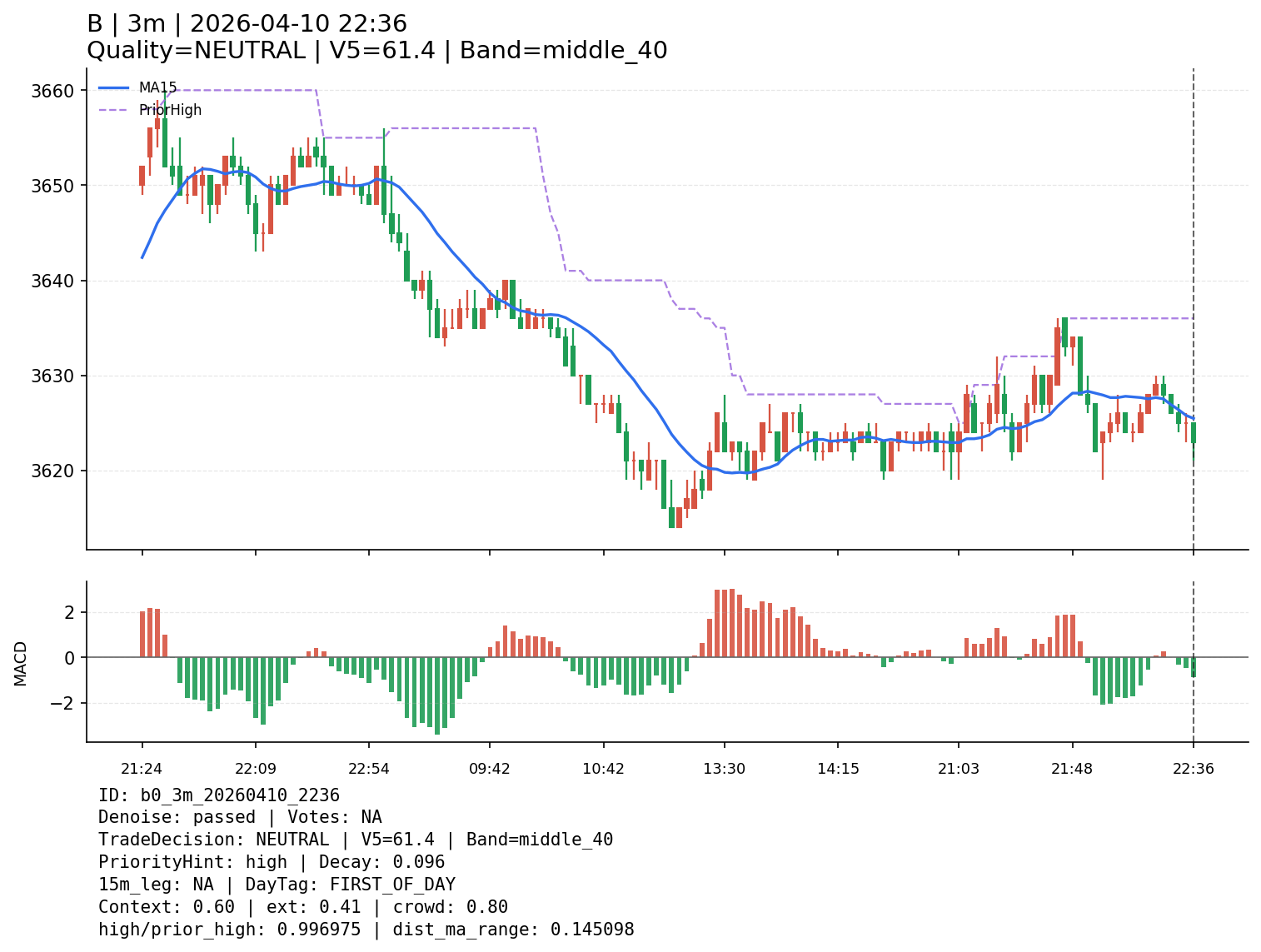Viewport: 1261px width, 952px height.
Task: Click the MA15 legend label
Action: click(x=157, y=87)
